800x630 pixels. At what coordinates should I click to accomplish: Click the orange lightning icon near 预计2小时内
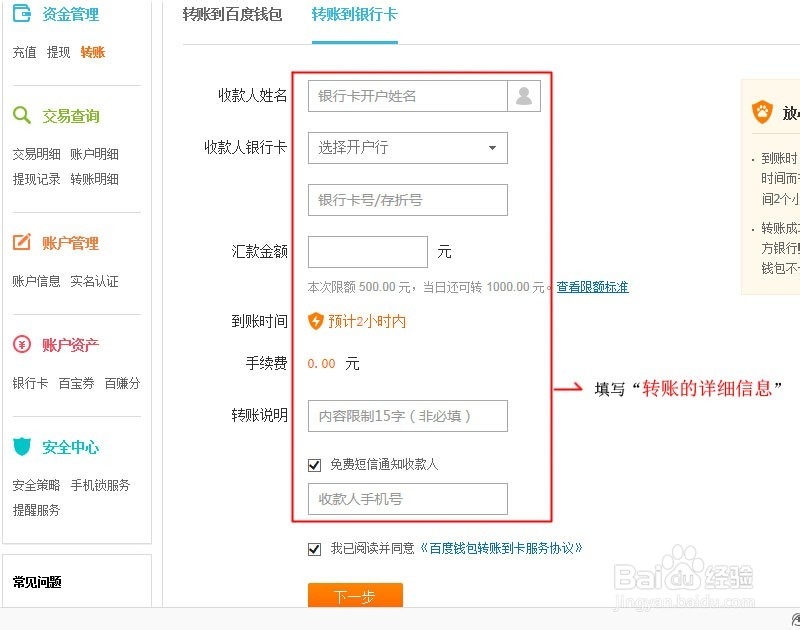pos(315,321)
